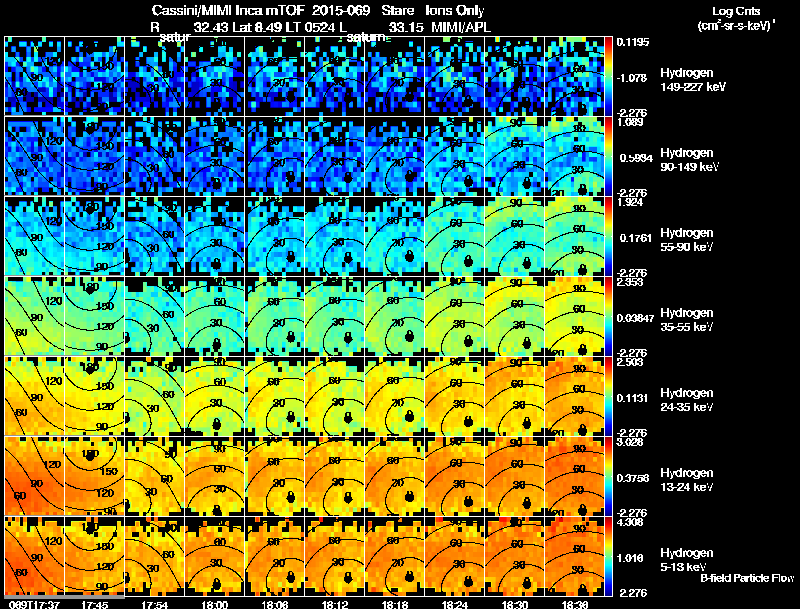Viewport: 800px width, 609px height.
Task: Click the '4.308' color scale maximum
Action: coord(630,522)
